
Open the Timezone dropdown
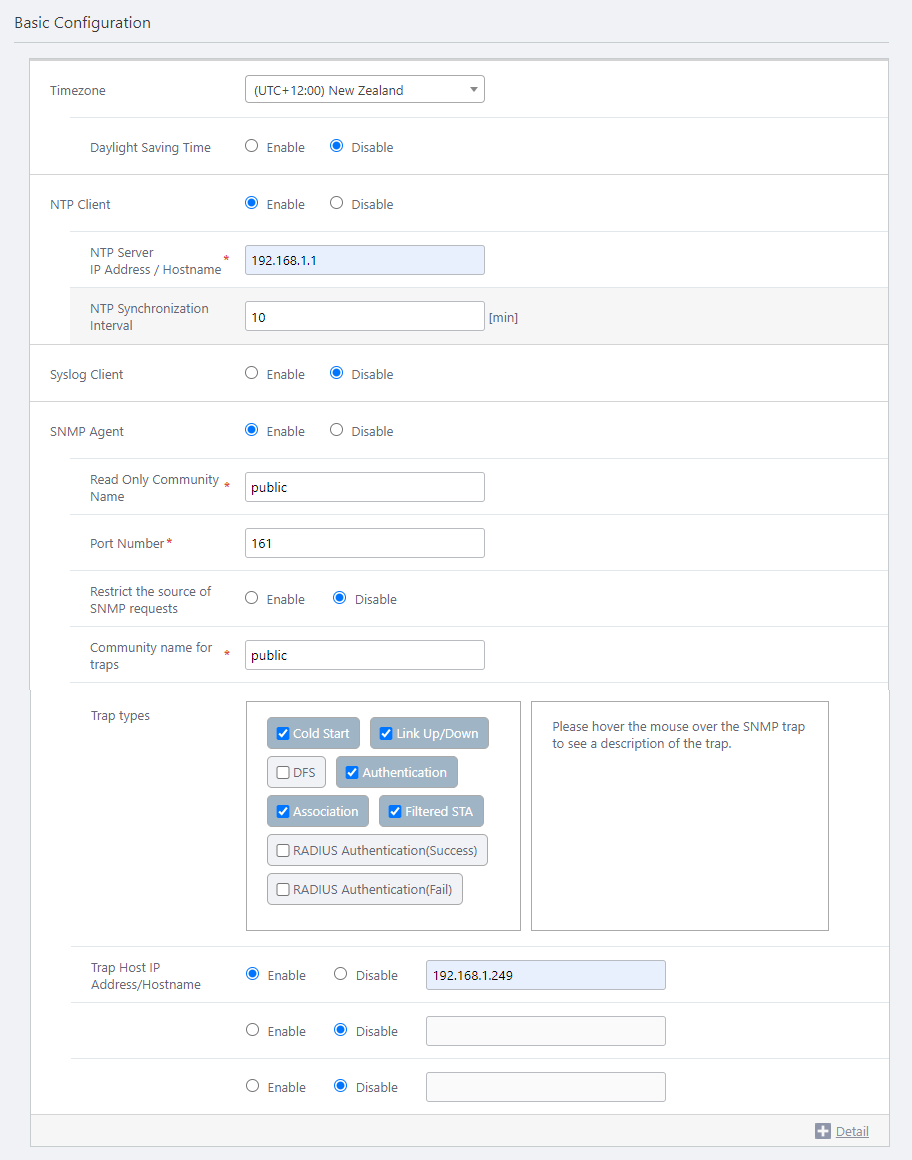(x=364, y=90)
